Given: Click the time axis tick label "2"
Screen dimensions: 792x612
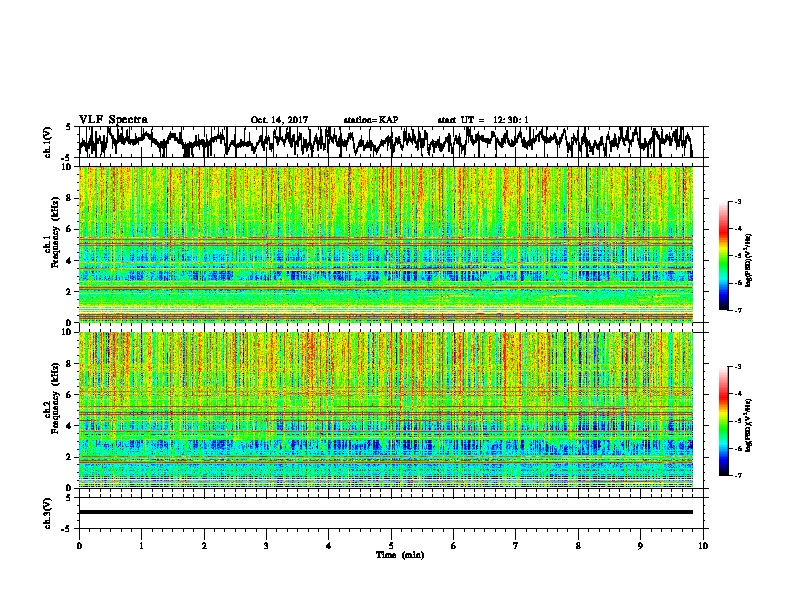Looking at the screenshot, I should click(x=204, y=546).
